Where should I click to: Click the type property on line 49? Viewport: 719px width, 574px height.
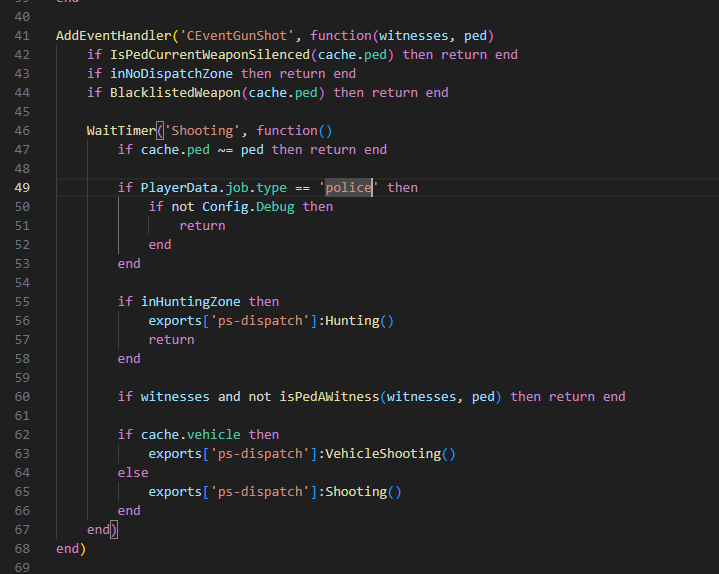coord(271,188)
